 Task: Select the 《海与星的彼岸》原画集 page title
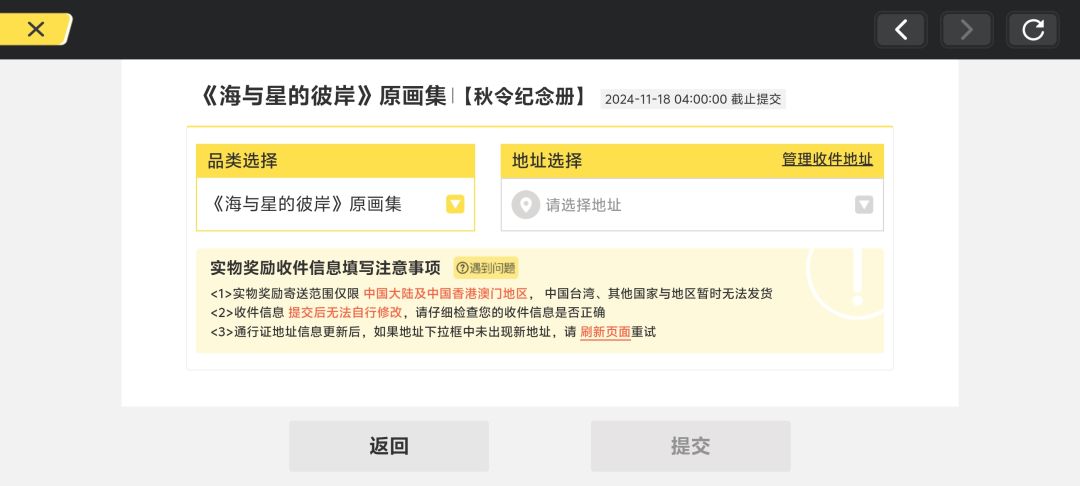322,97
